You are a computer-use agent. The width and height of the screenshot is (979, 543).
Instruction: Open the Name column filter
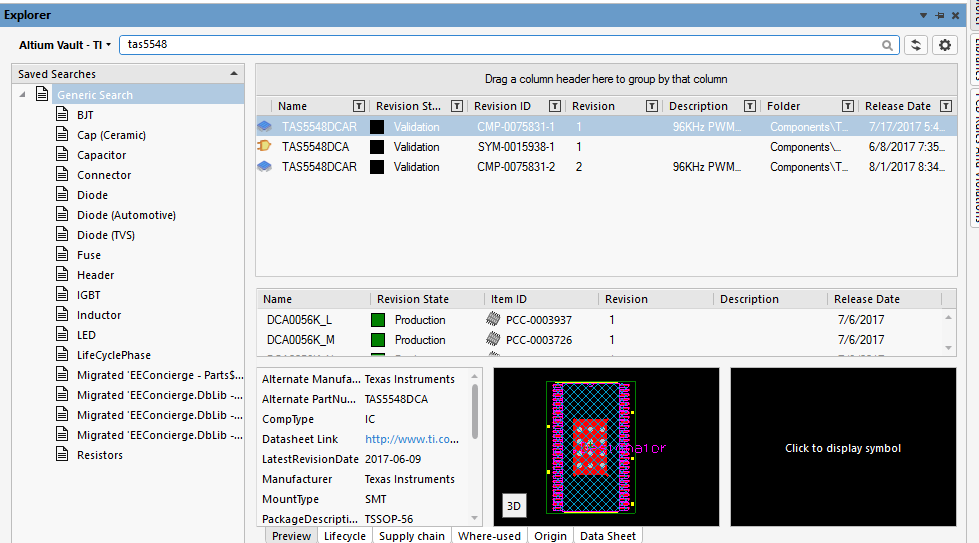358,106
